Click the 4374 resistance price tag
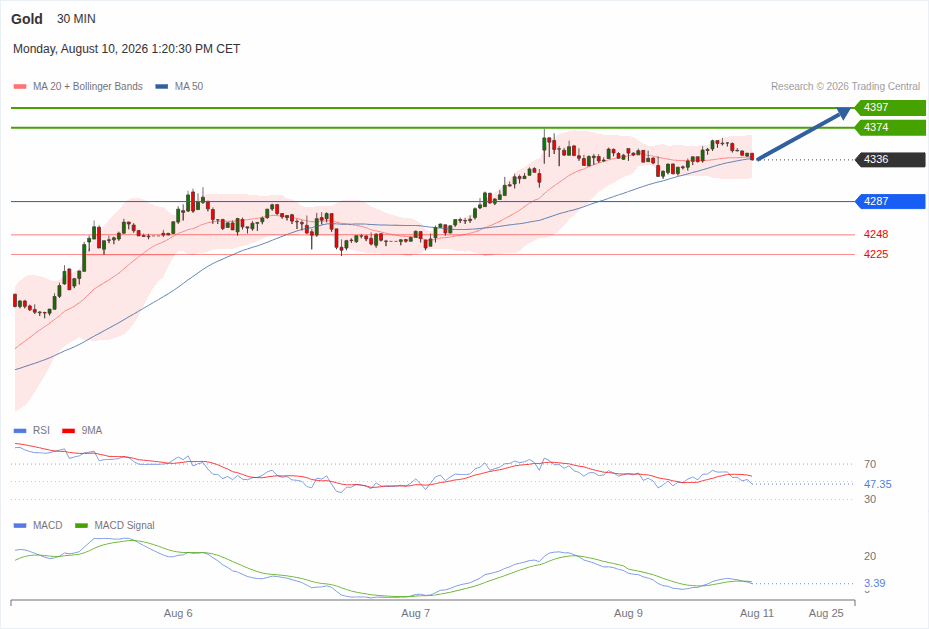Viewport: 929px width, 629px height. click(890, 127)
